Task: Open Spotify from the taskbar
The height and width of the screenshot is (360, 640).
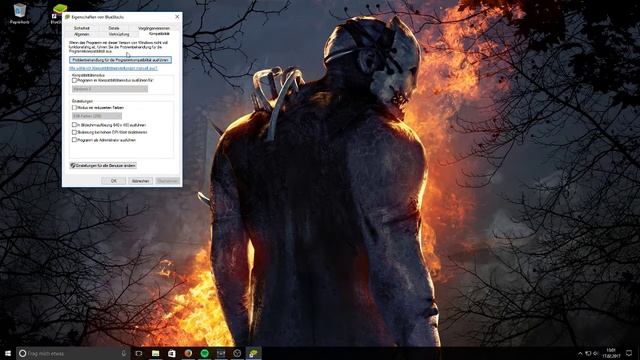Action: pos(204,353)
